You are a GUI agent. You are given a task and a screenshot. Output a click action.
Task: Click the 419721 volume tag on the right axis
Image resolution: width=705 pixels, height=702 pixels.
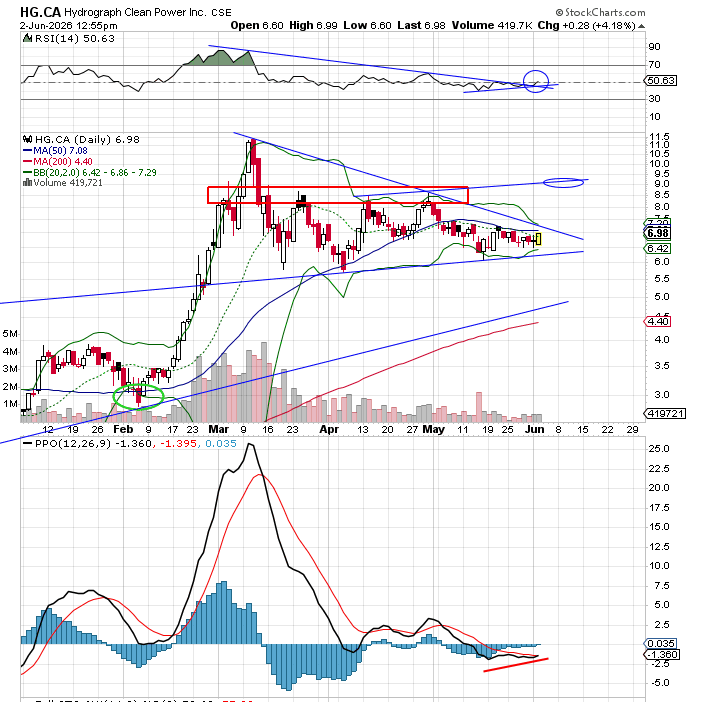point(665,413)
